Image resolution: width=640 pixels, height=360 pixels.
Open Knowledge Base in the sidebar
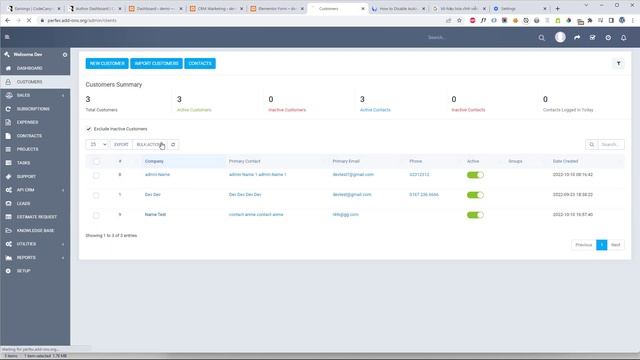(x=35, y=231)
